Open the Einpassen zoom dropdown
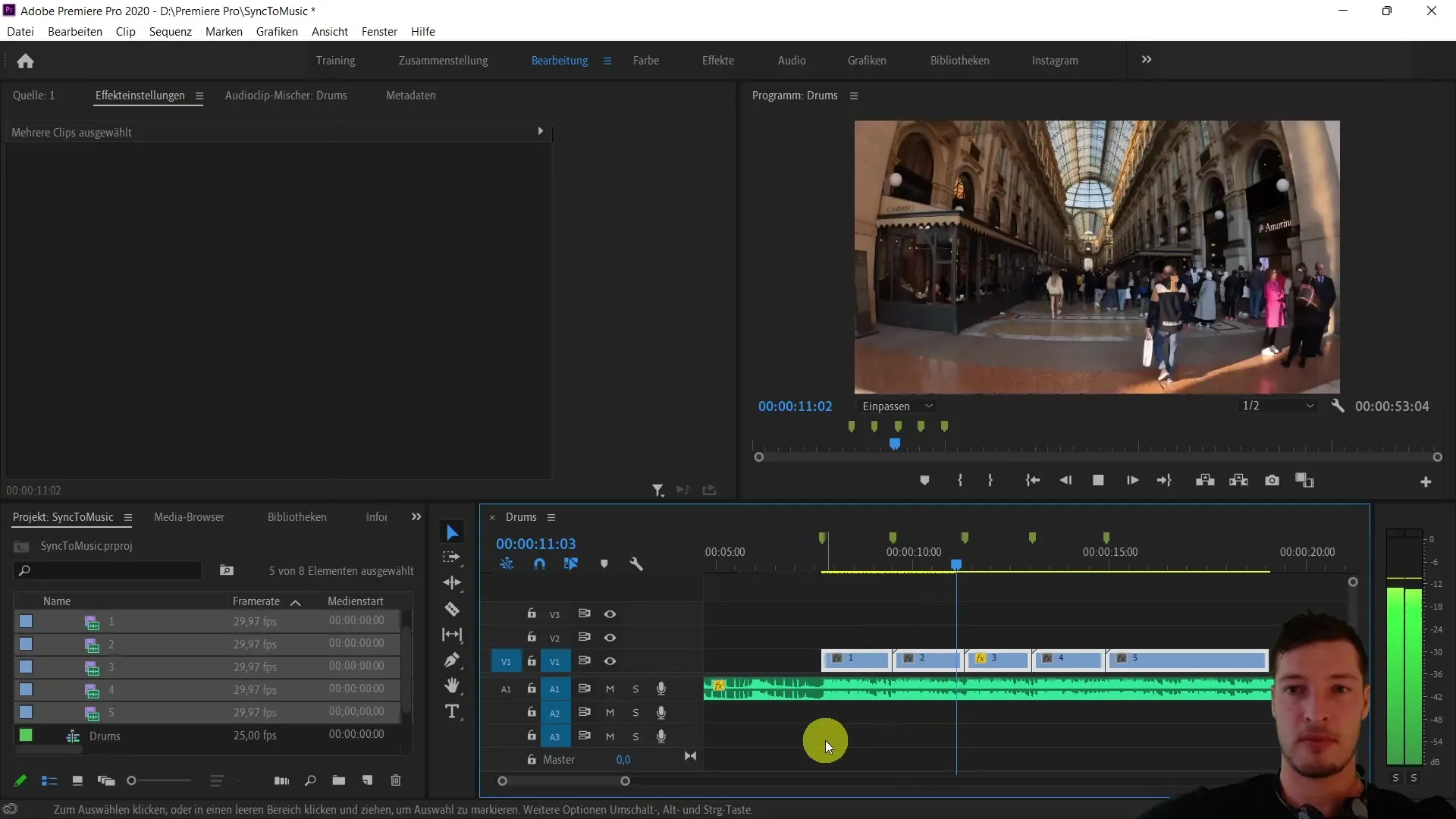1456x819 pixels. pyautogui.click(x=897, y=406)
